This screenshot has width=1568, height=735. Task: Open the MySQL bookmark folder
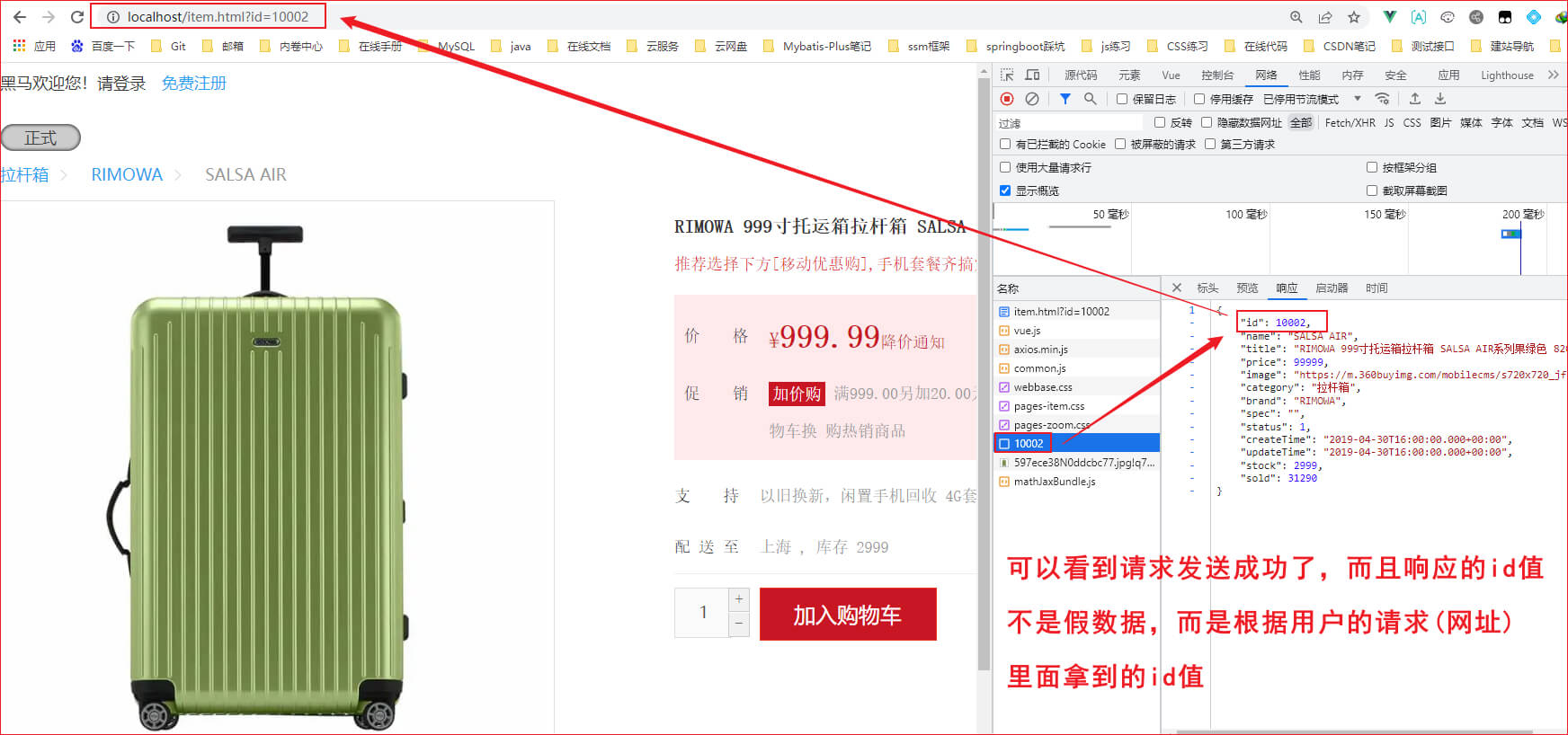(446, 46)
